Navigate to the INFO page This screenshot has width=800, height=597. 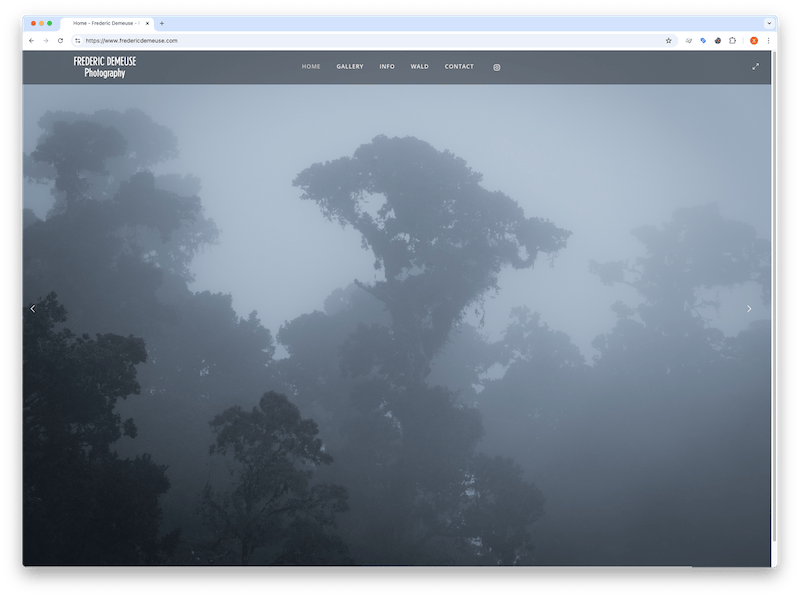tap(387, 67)
